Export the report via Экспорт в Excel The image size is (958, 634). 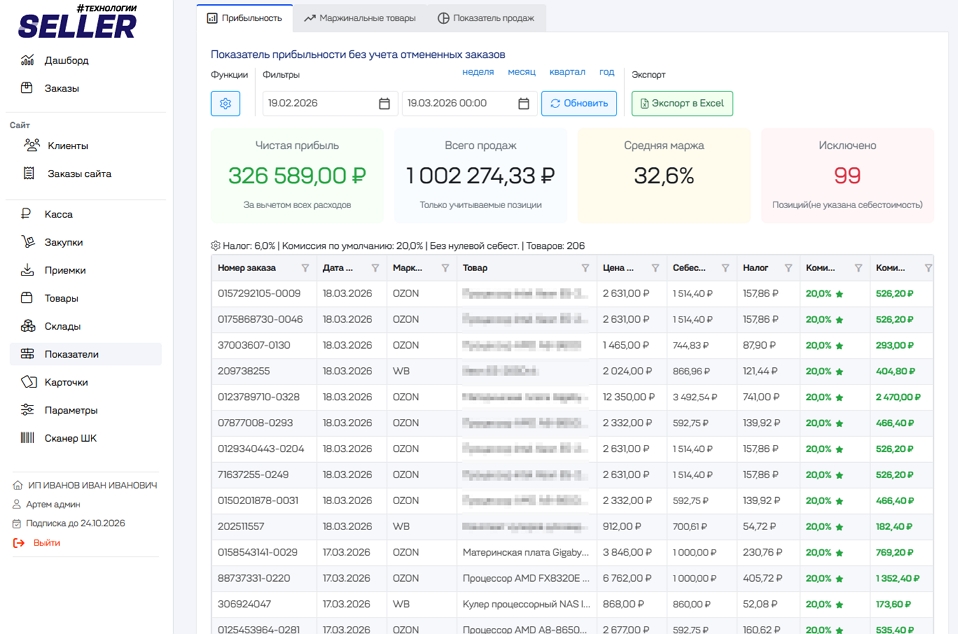point(682,103)
